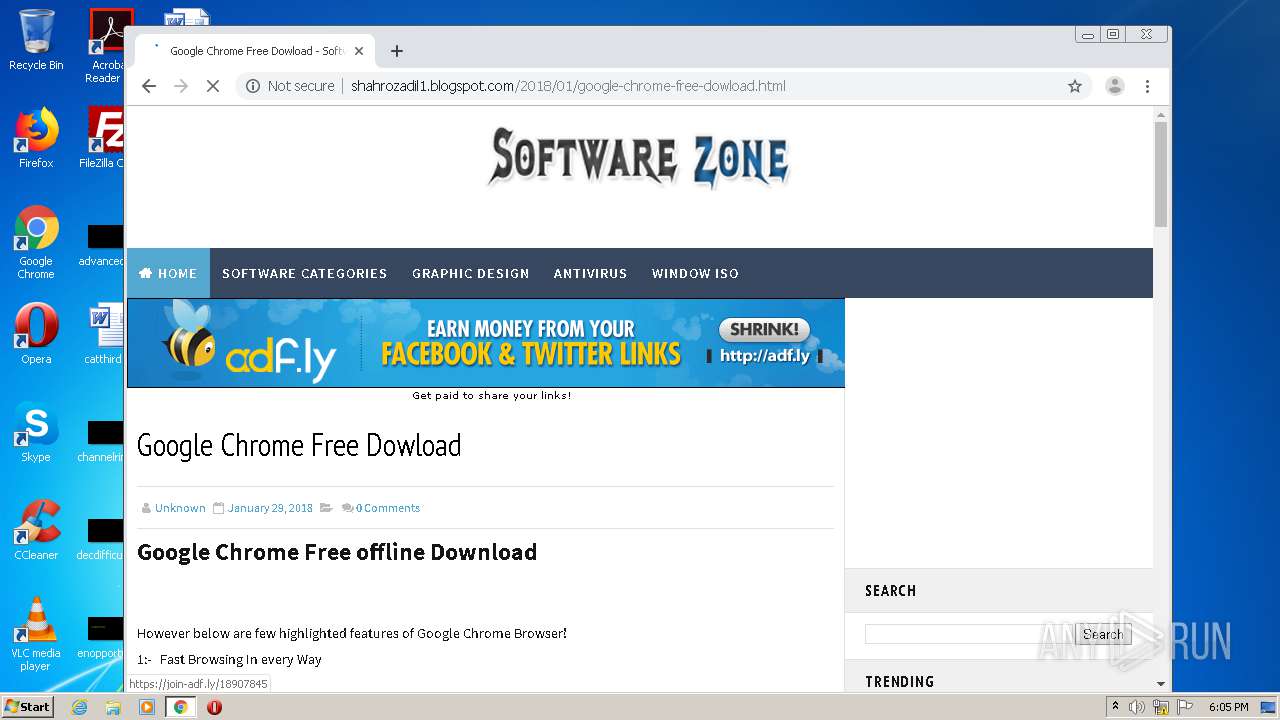Open the FileZilla desktop shortcut
The height and width of the screenshot is (720, 1280).
point(104,137)
